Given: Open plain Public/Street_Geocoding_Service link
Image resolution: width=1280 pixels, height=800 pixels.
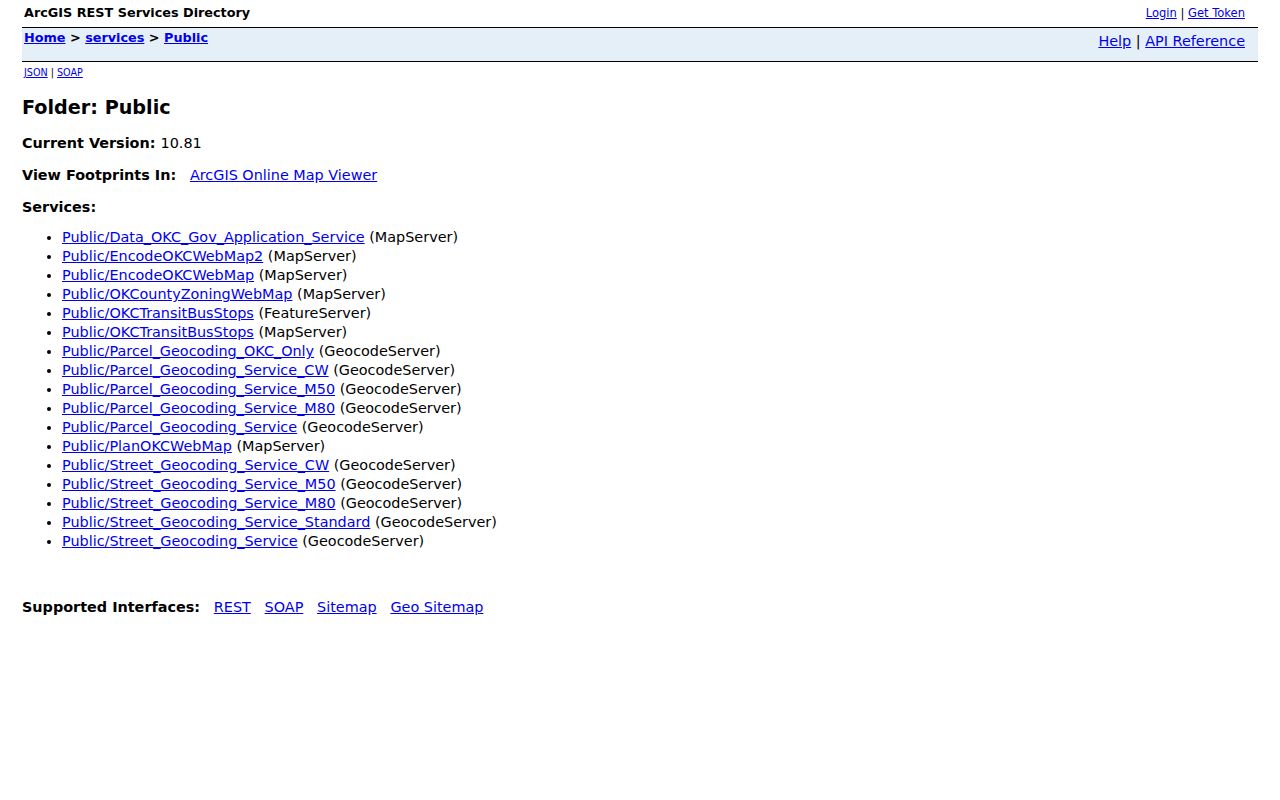Looking at the screenshot, I should [x=180, y=541].
